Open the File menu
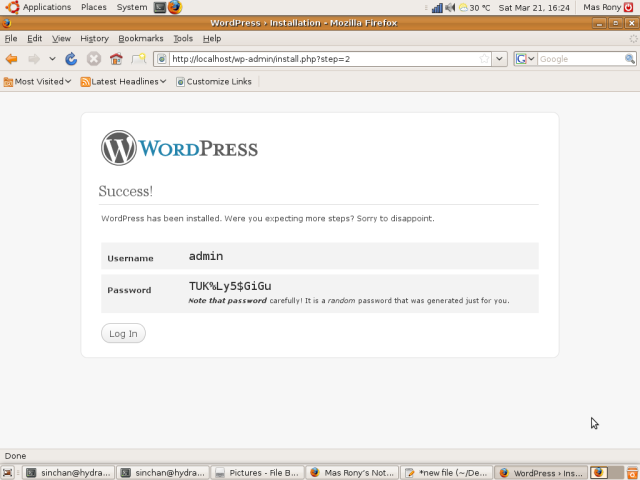The width and height of the screenshot is (640, 480). click(11, 38)
